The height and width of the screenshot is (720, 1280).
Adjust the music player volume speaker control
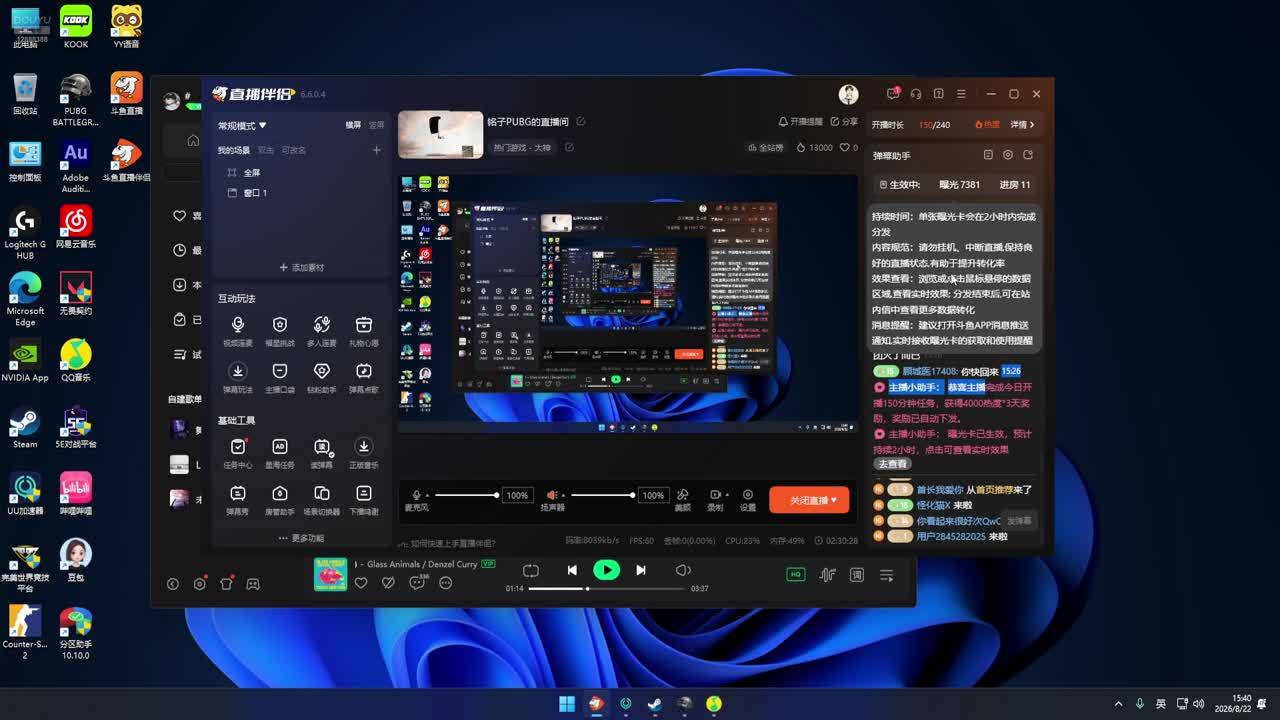click(683, 570)
